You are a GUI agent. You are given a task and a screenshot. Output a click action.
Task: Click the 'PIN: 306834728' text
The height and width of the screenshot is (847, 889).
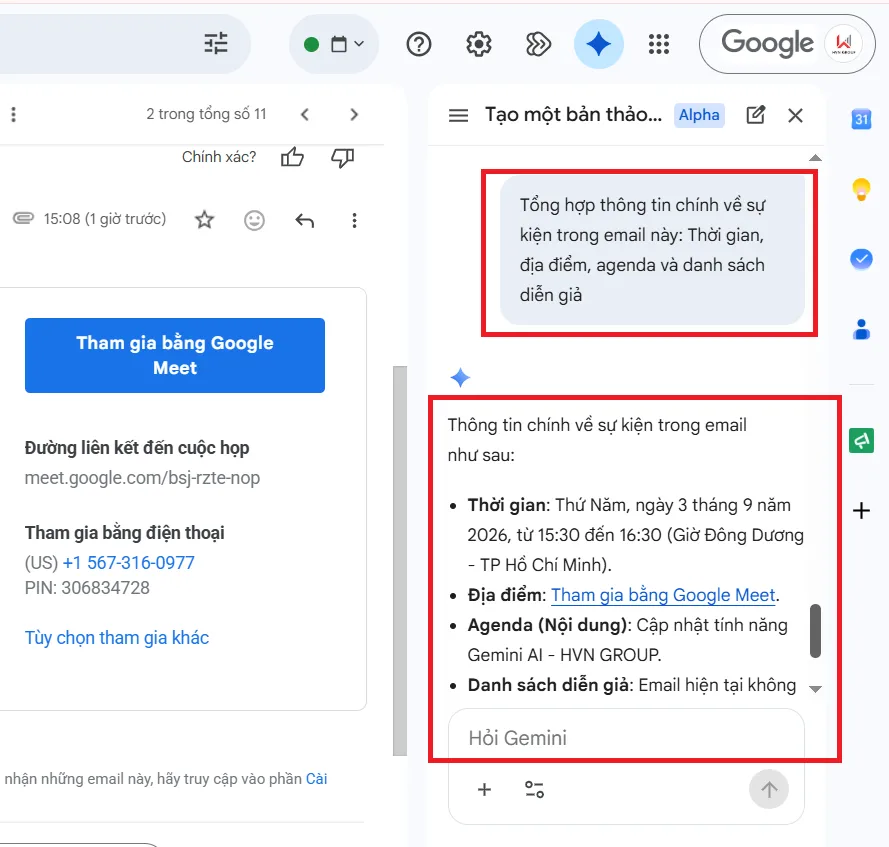[87, 588]
